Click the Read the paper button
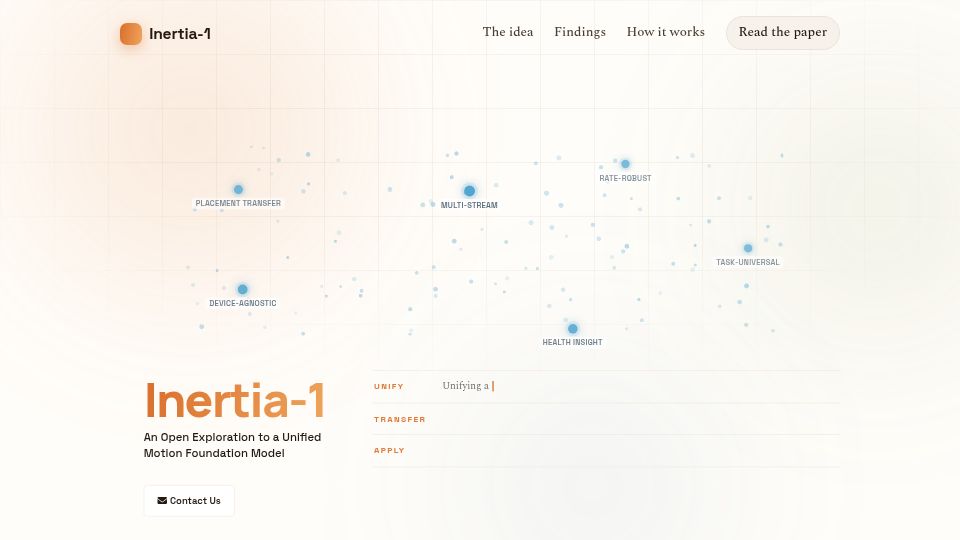Image resolution: width=960 pixels, height=540 pixels. (x=782, y=32)
